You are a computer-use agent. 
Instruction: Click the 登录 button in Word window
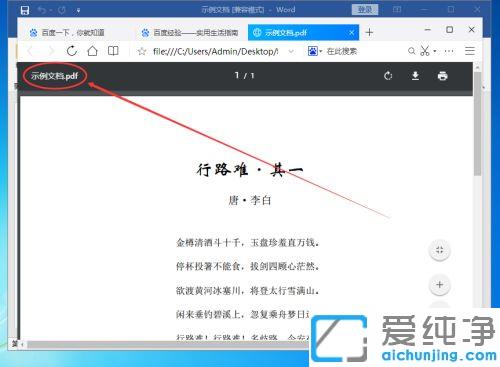365,10
